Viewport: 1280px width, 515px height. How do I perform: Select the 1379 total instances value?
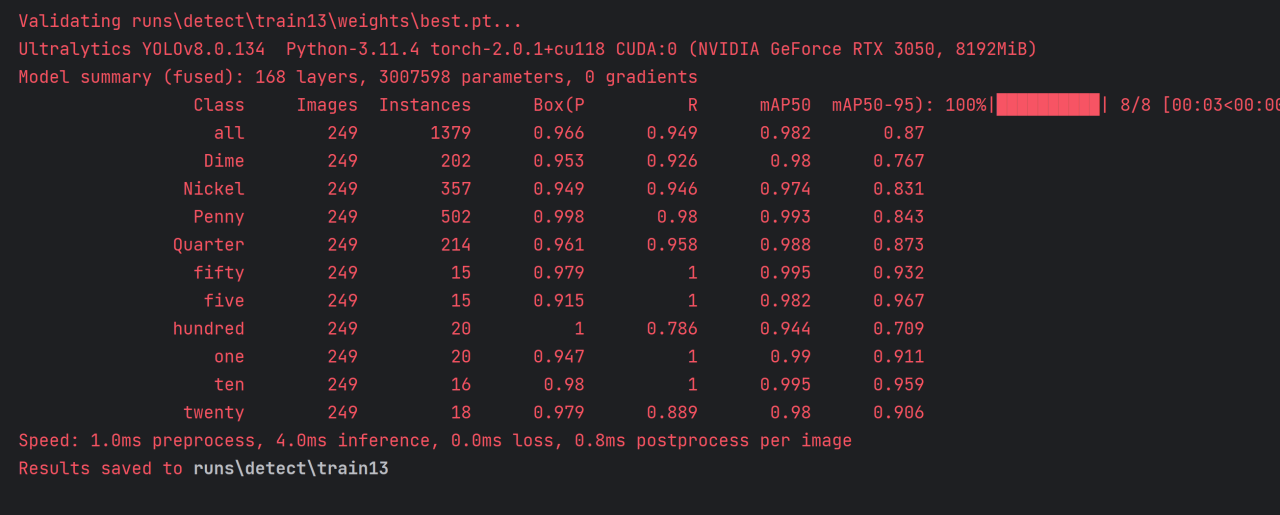point(450,133)
